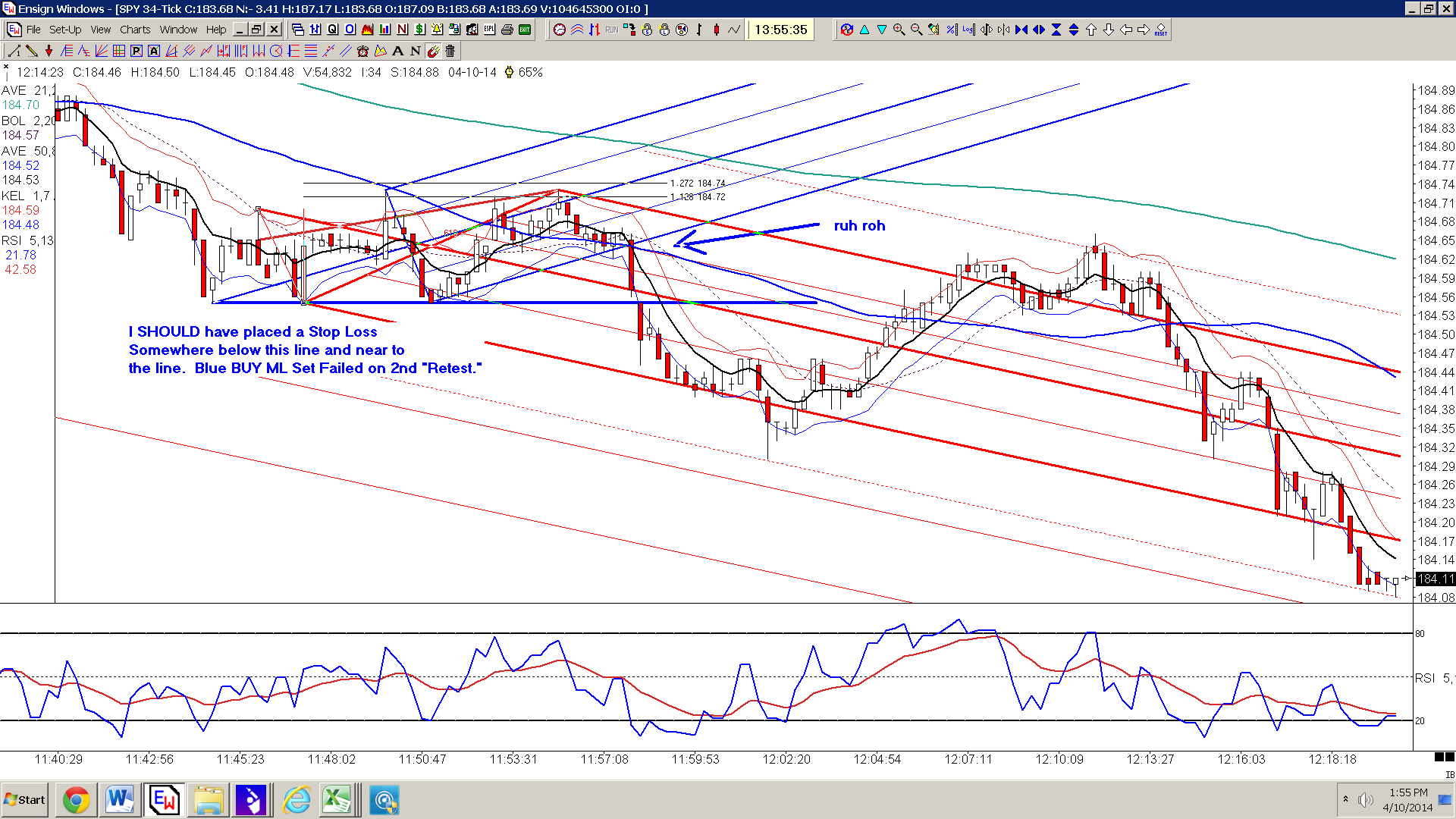Open the Quote page Q icon
Screen dimensions: 1456x819
click(332, 29)
